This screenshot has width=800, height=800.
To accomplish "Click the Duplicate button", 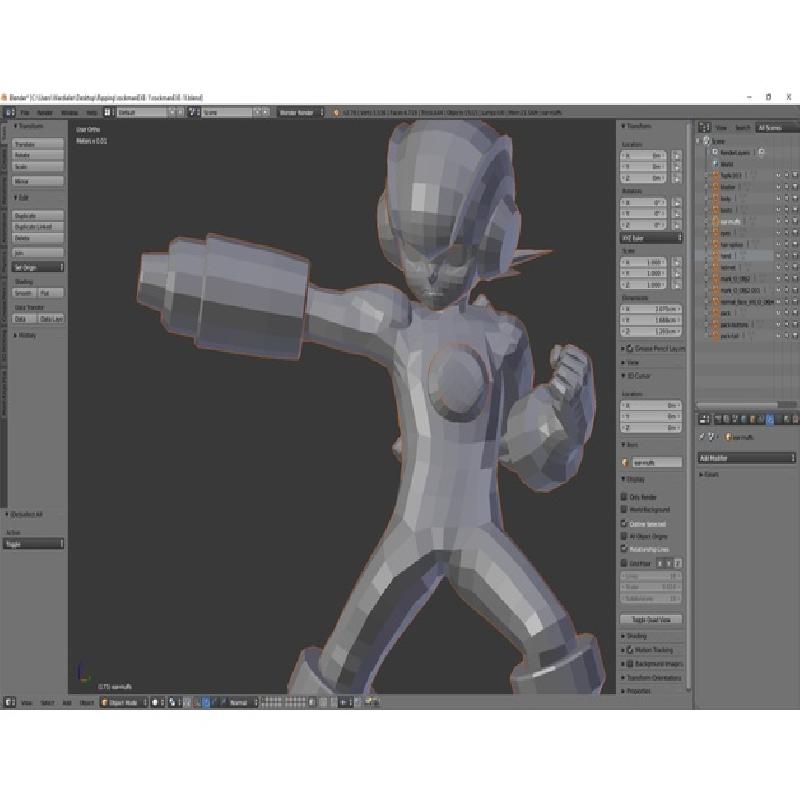I will click(x=39, y=215).
